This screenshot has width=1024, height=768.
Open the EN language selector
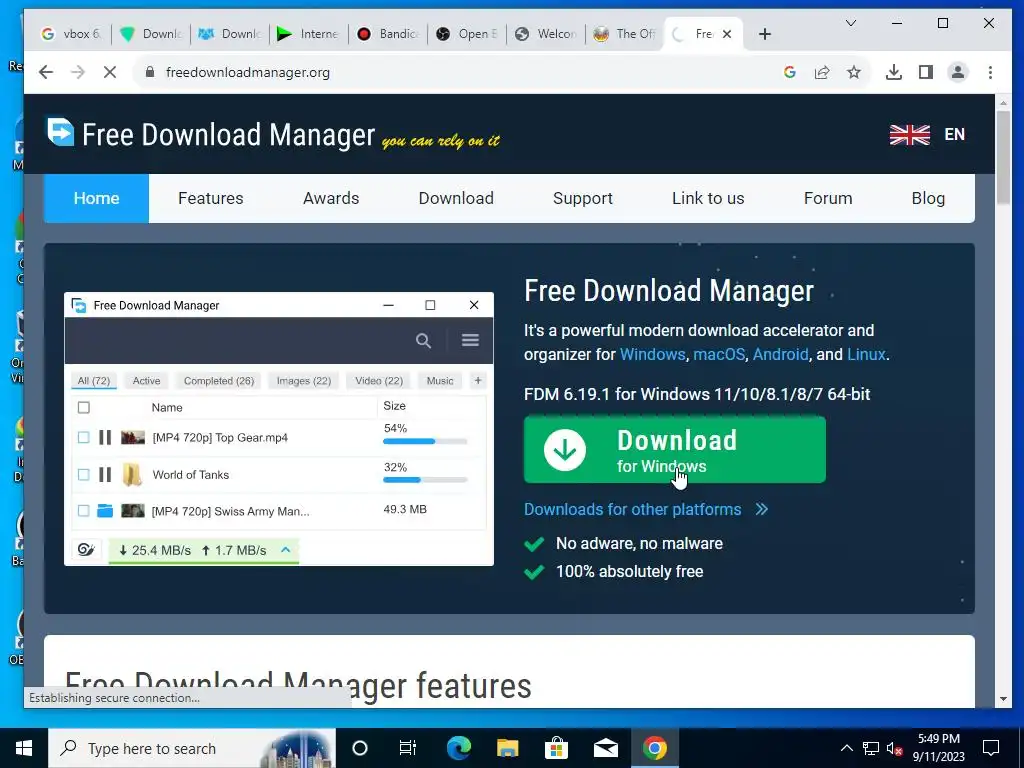click(x=954, y=135)
